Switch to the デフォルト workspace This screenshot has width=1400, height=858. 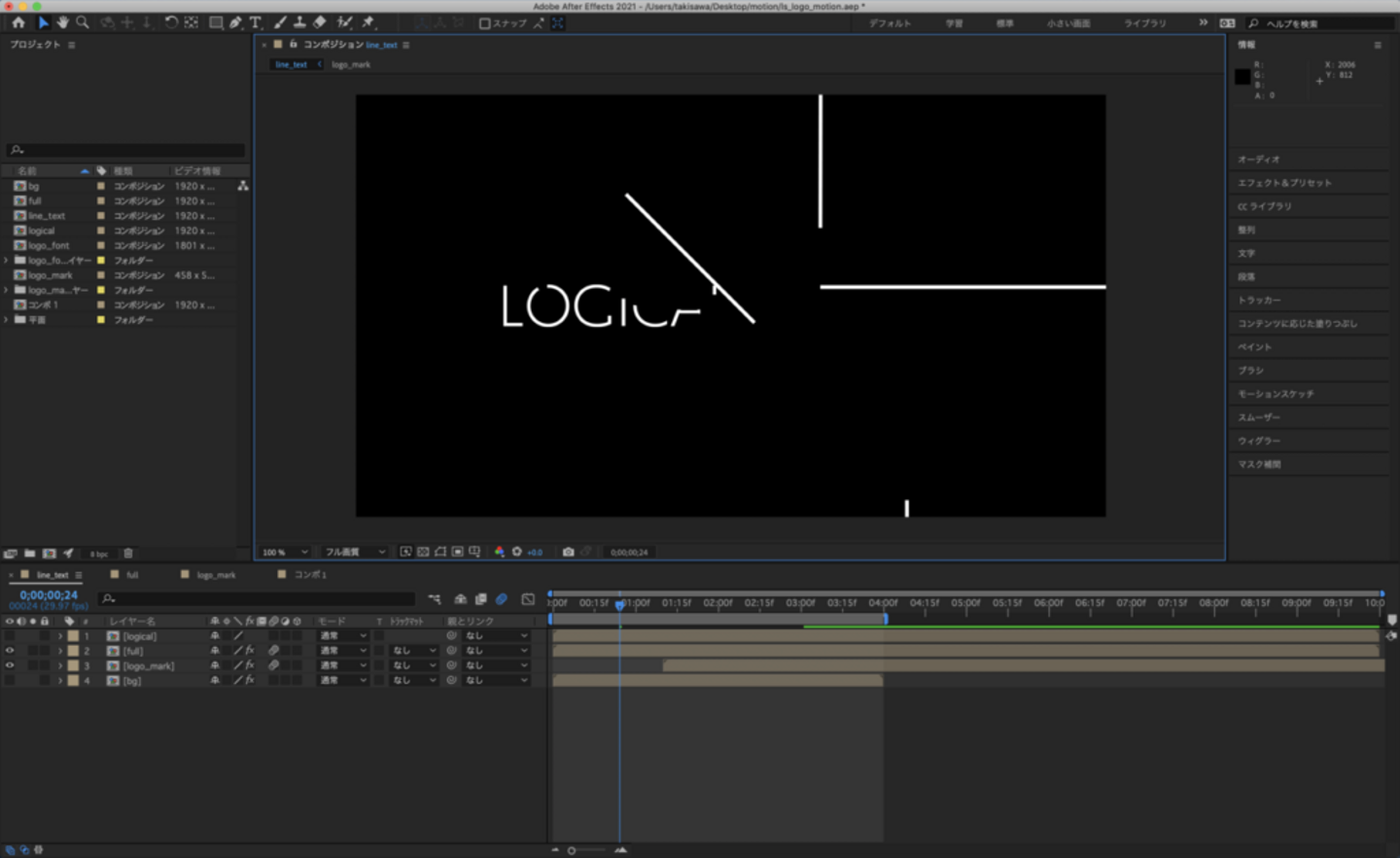[890, 23]
